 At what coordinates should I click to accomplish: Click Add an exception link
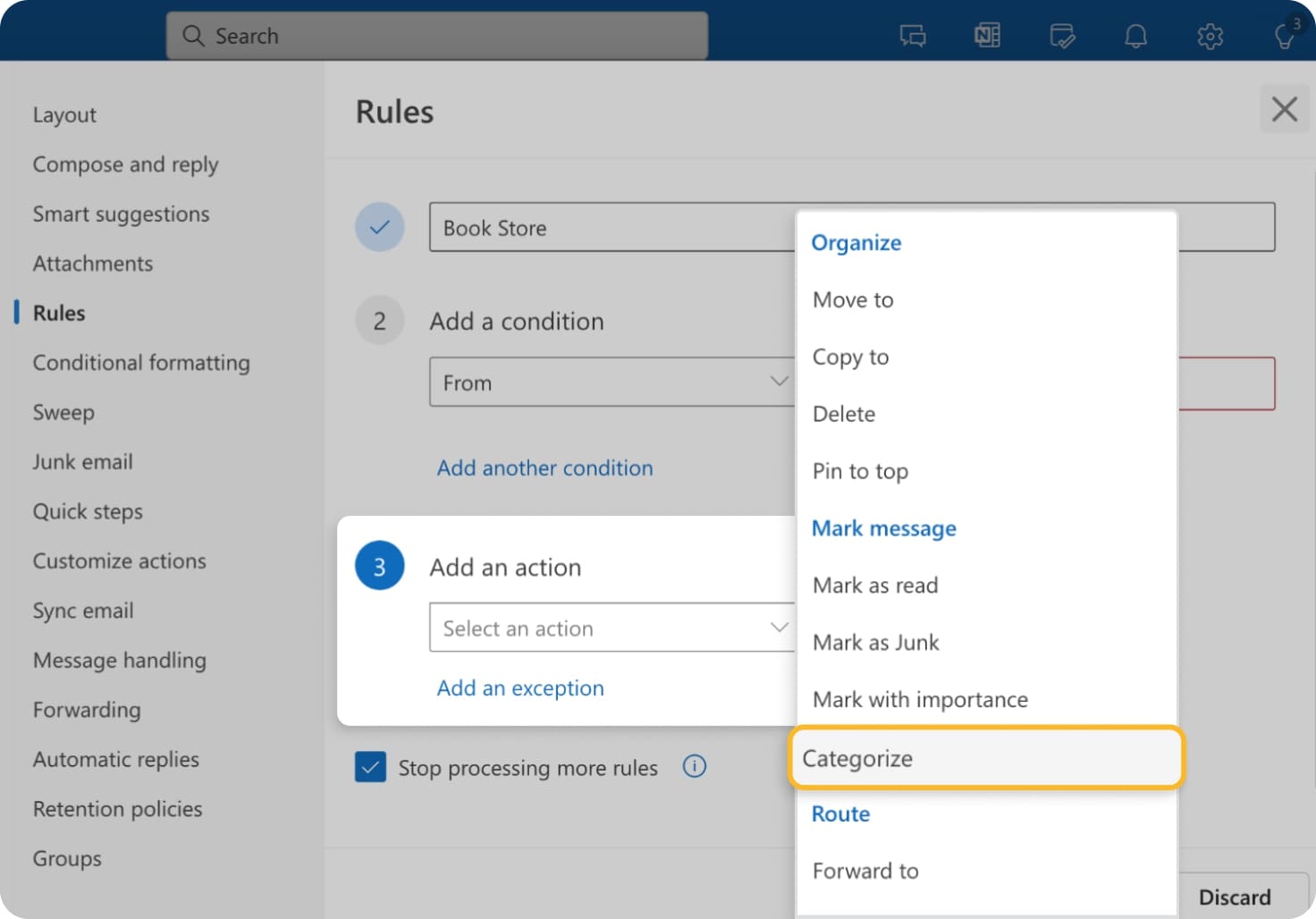(x=519, y=688)
